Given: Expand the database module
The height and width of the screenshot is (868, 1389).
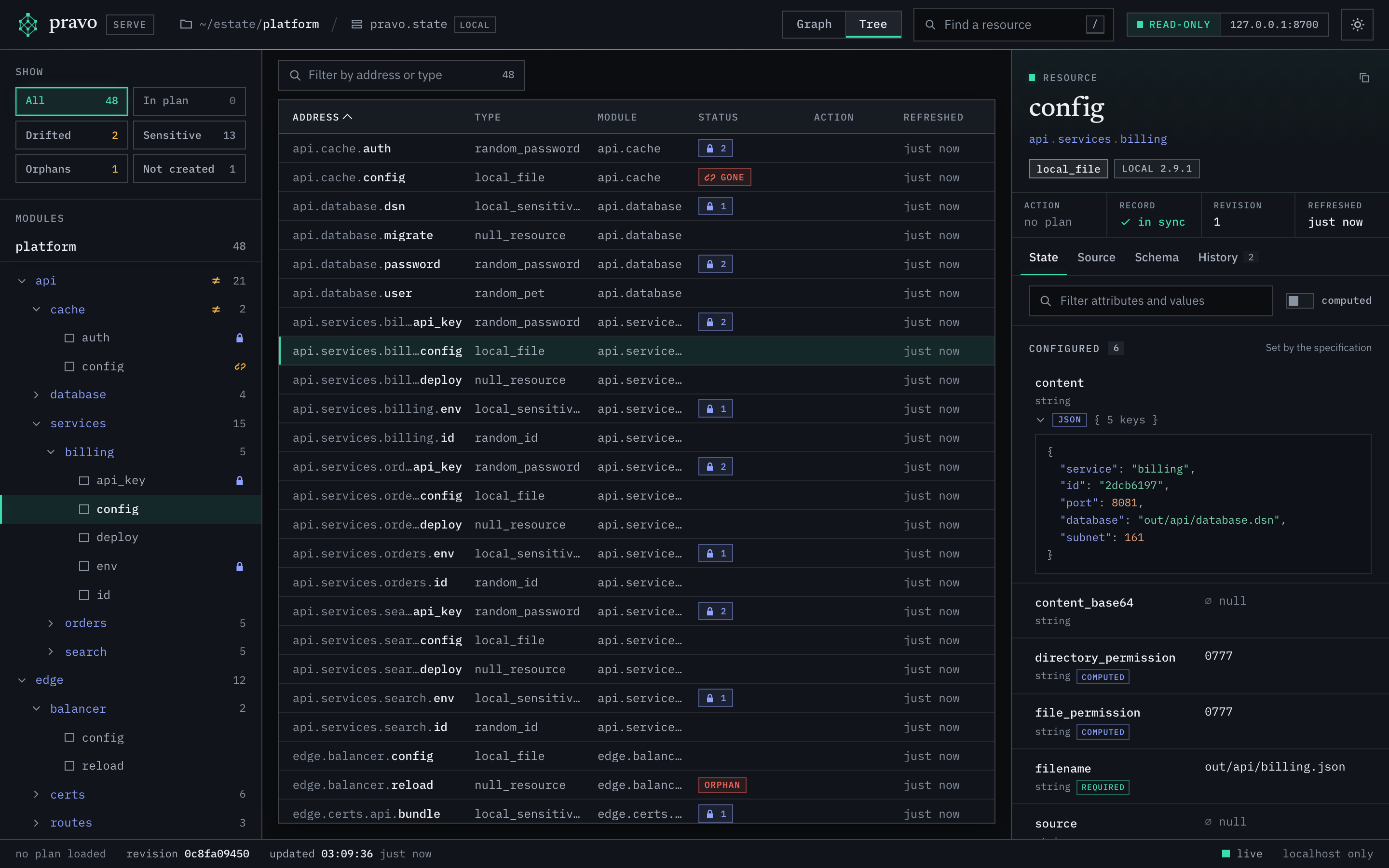Looking at the screenshot, I should (x=36, y=394).
